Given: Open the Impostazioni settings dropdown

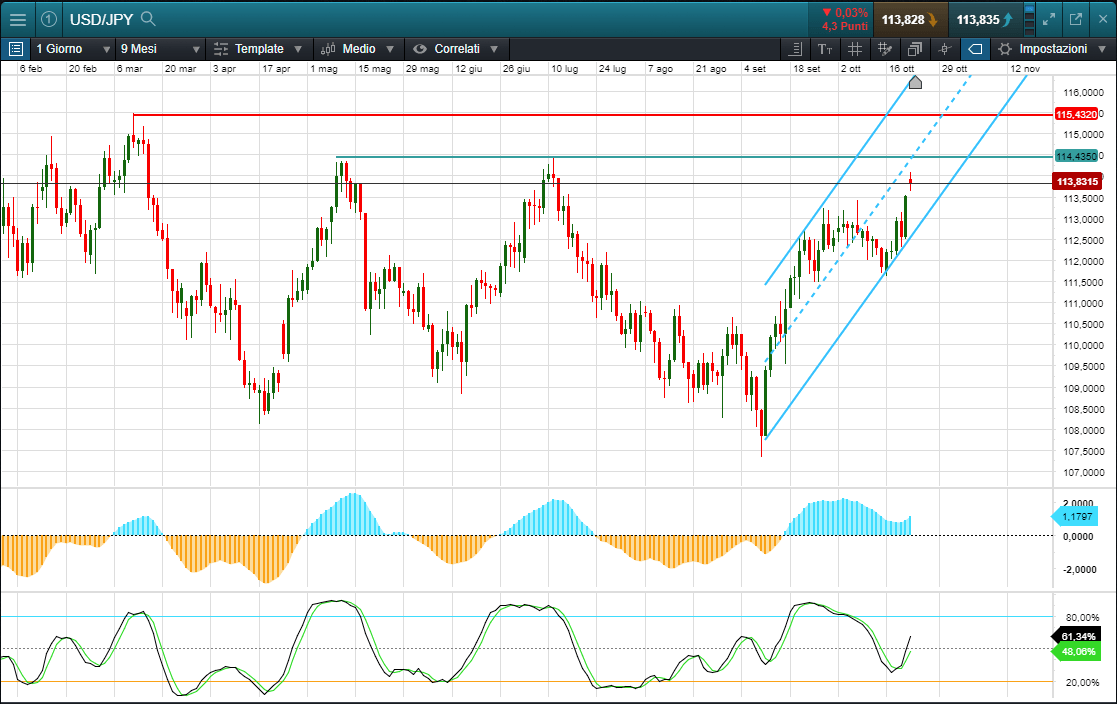Looking at the screenshot, I should (1053, 48).
